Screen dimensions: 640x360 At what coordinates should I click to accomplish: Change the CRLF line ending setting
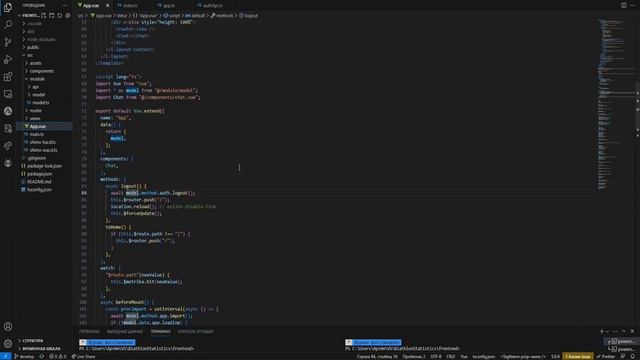point(451,356)
